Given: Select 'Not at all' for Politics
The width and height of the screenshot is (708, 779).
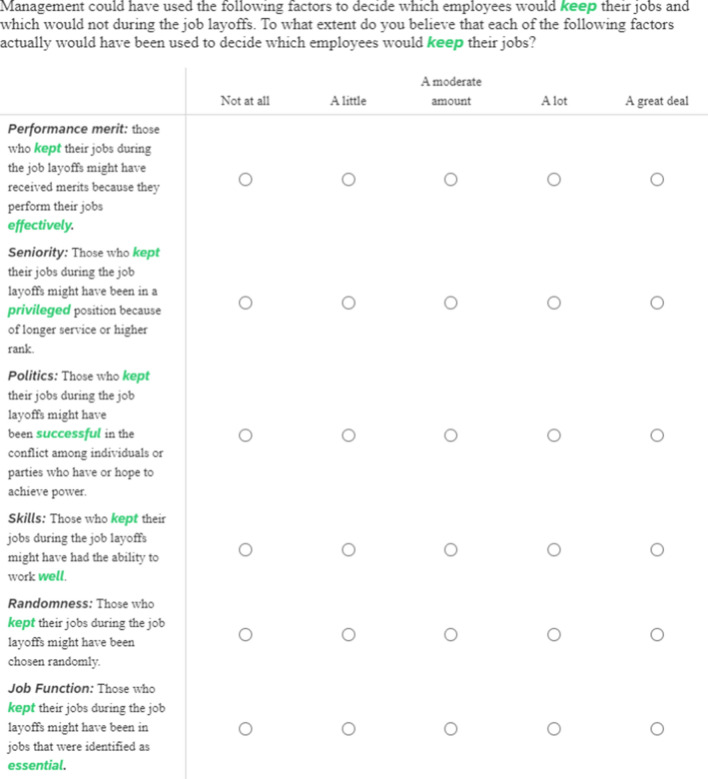Looking at the screenshot, I should [x=245, y=436].
